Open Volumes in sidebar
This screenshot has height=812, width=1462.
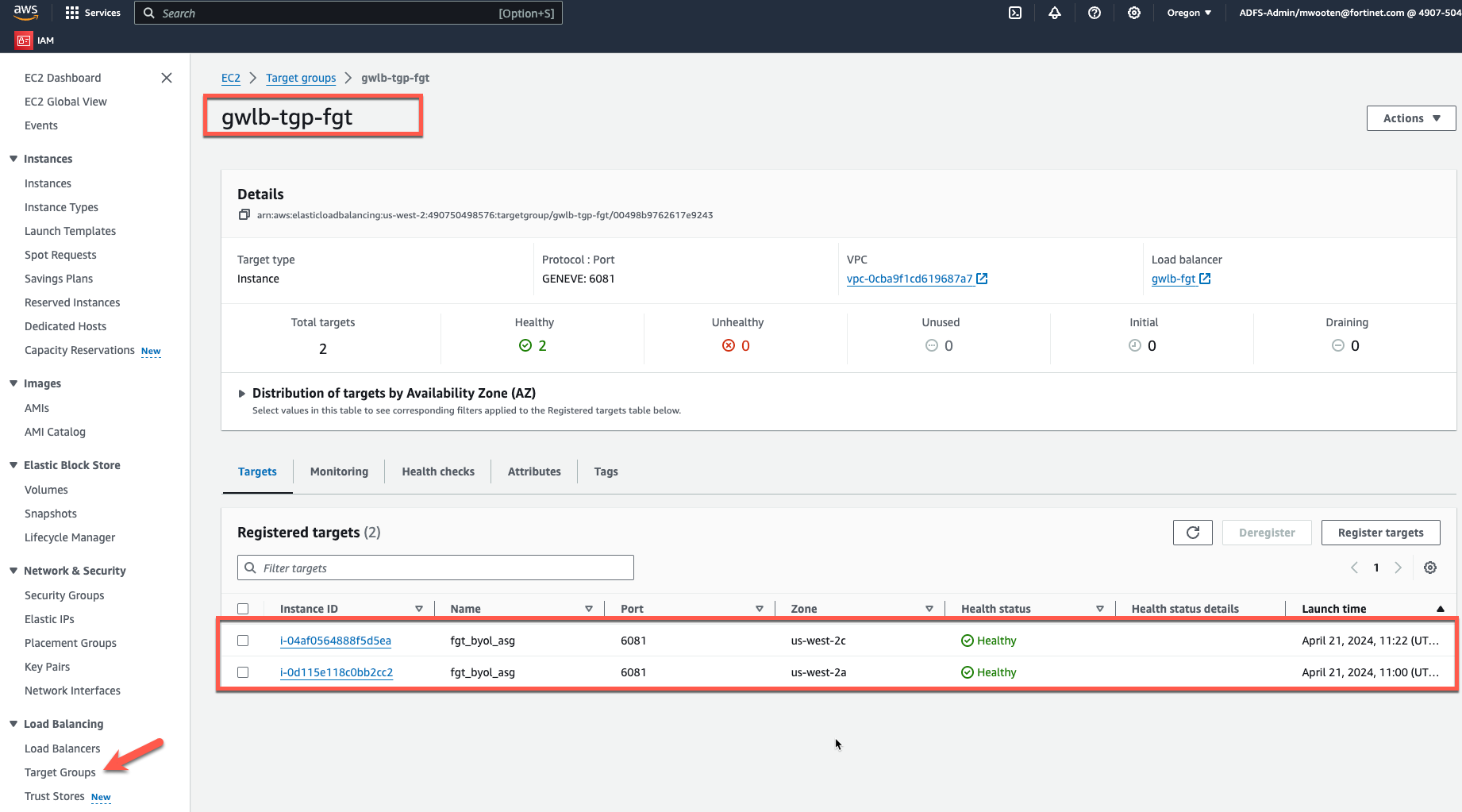[46, 490]
